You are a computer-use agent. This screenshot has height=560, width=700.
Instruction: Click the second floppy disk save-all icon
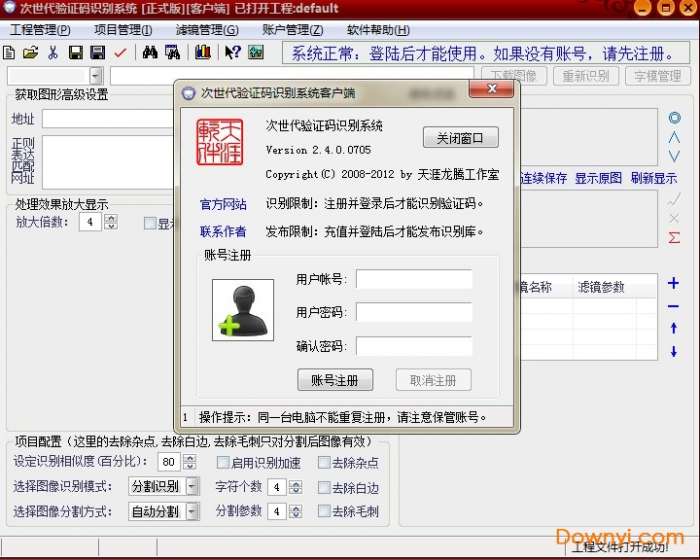98,53
